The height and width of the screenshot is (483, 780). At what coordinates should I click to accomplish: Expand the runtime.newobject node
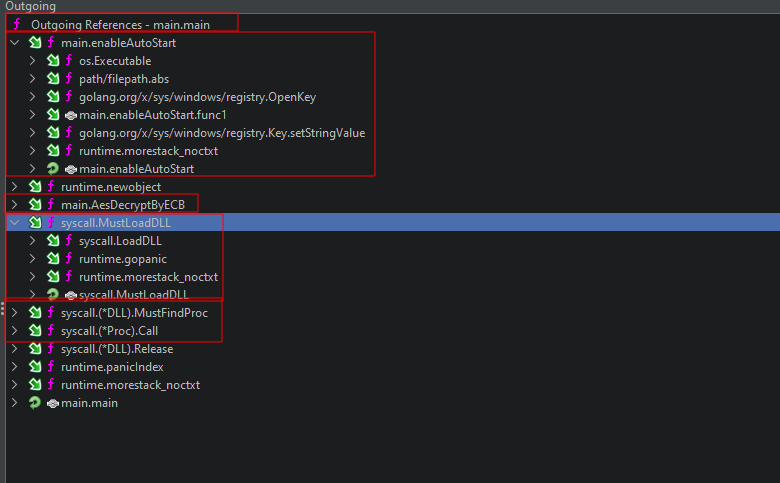tap(15, 187)
